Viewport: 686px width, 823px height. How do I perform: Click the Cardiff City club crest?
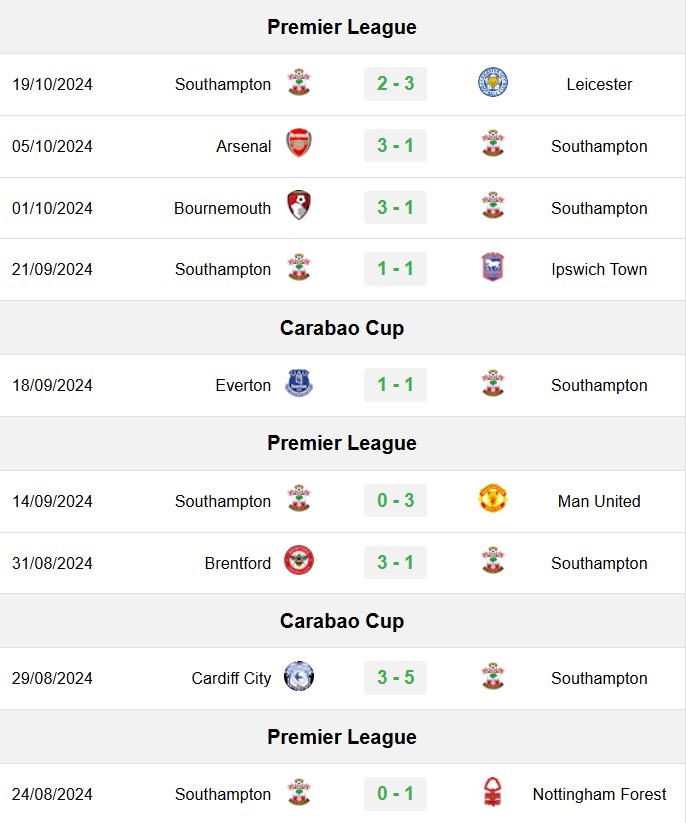click(299, 676)
